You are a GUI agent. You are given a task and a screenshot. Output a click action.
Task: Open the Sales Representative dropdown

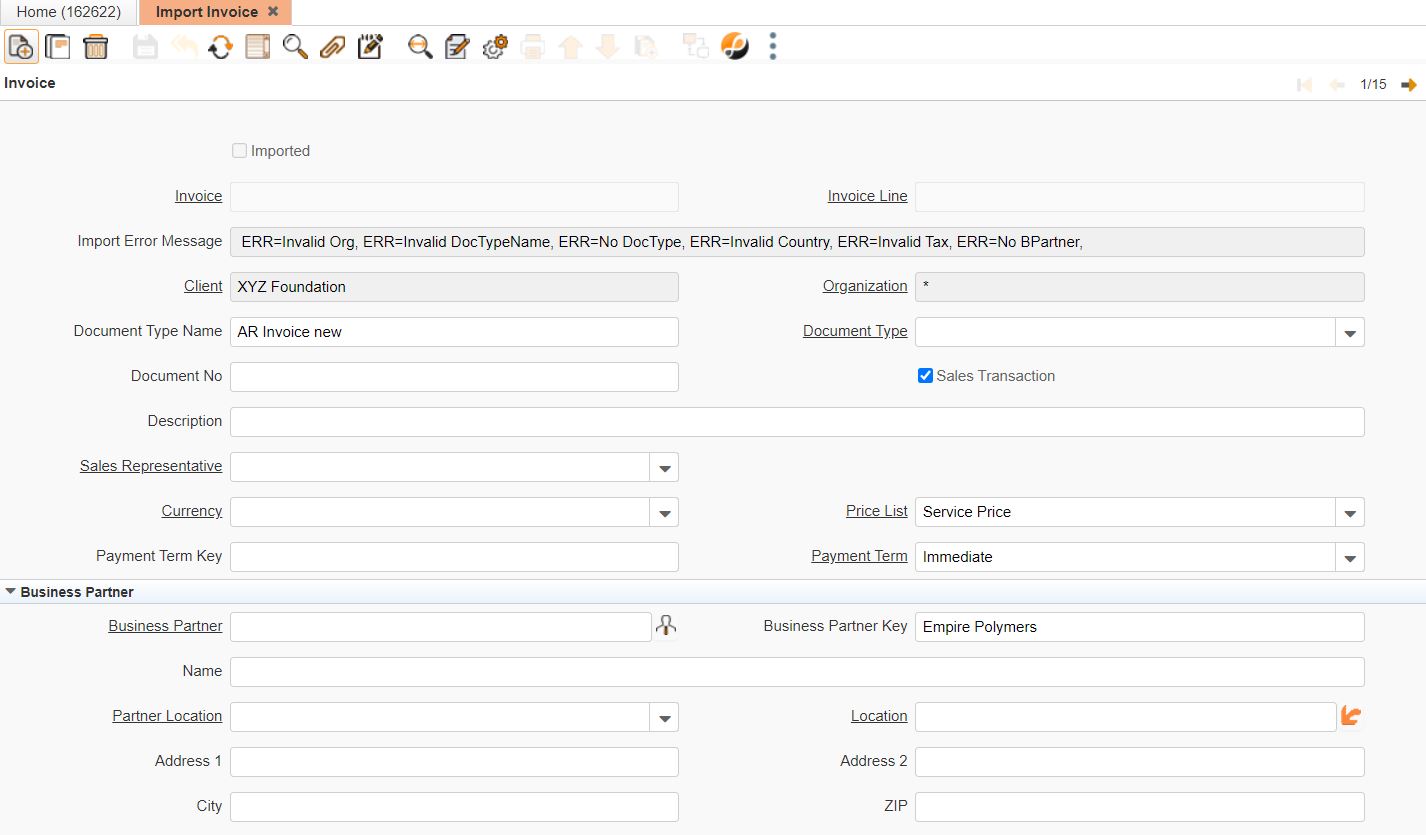click(664, 467)
